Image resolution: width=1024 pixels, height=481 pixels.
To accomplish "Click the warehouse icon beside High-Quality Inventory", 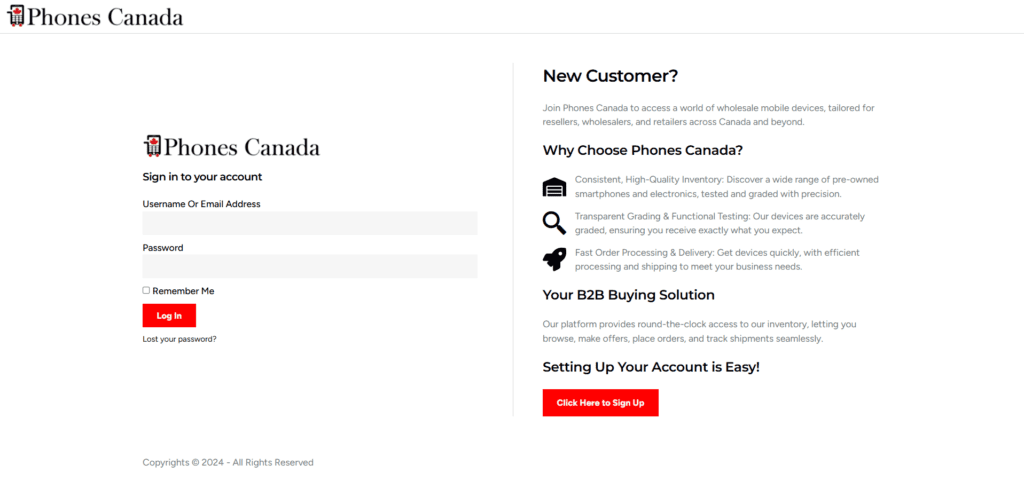I will pyautogui.click(x=554, y=187).
